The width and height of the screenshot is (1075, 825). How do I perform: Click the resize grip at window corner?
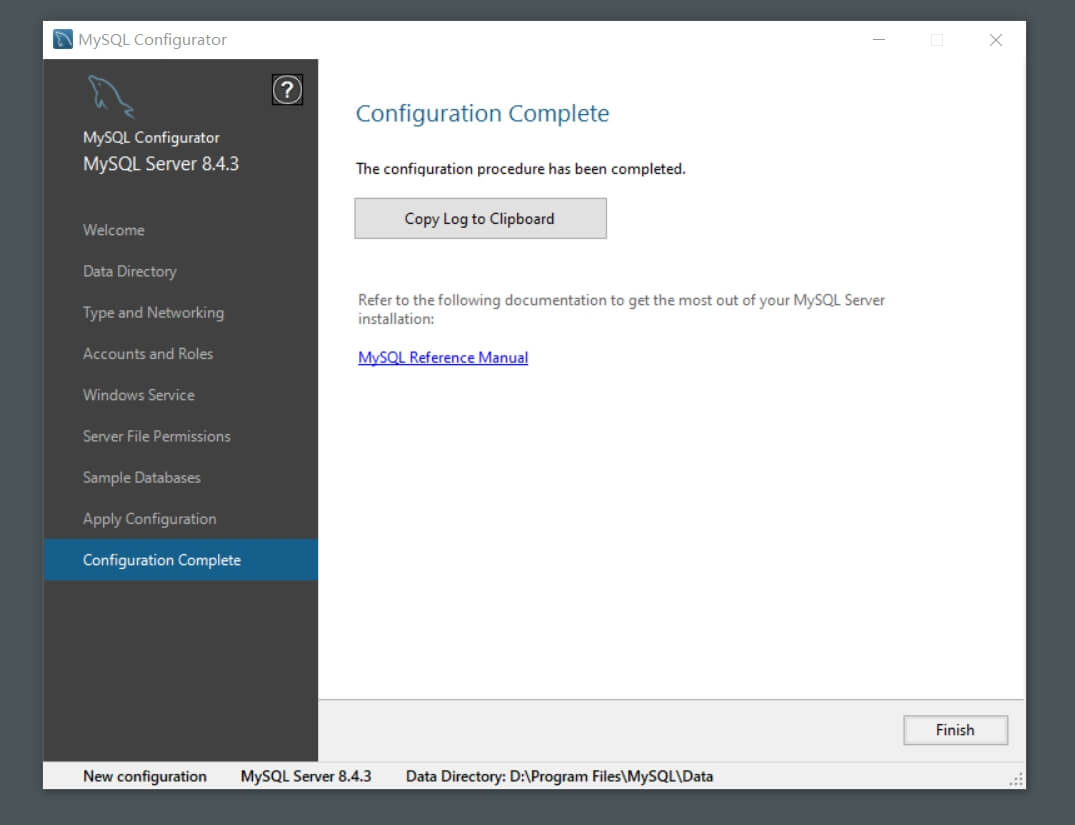click(1016, 780)
